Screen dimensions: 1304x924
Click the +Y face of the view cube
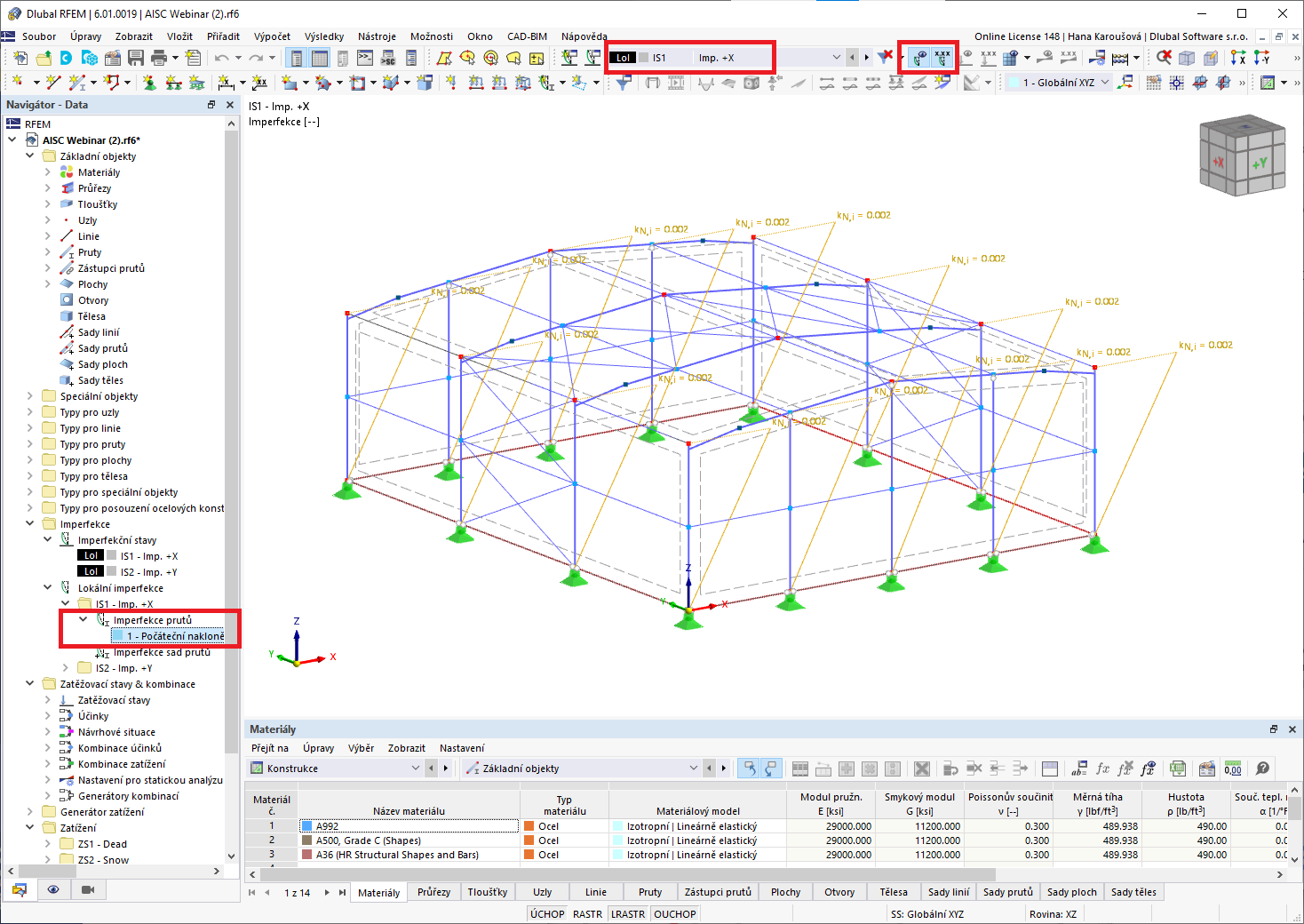pos(1259,164)
